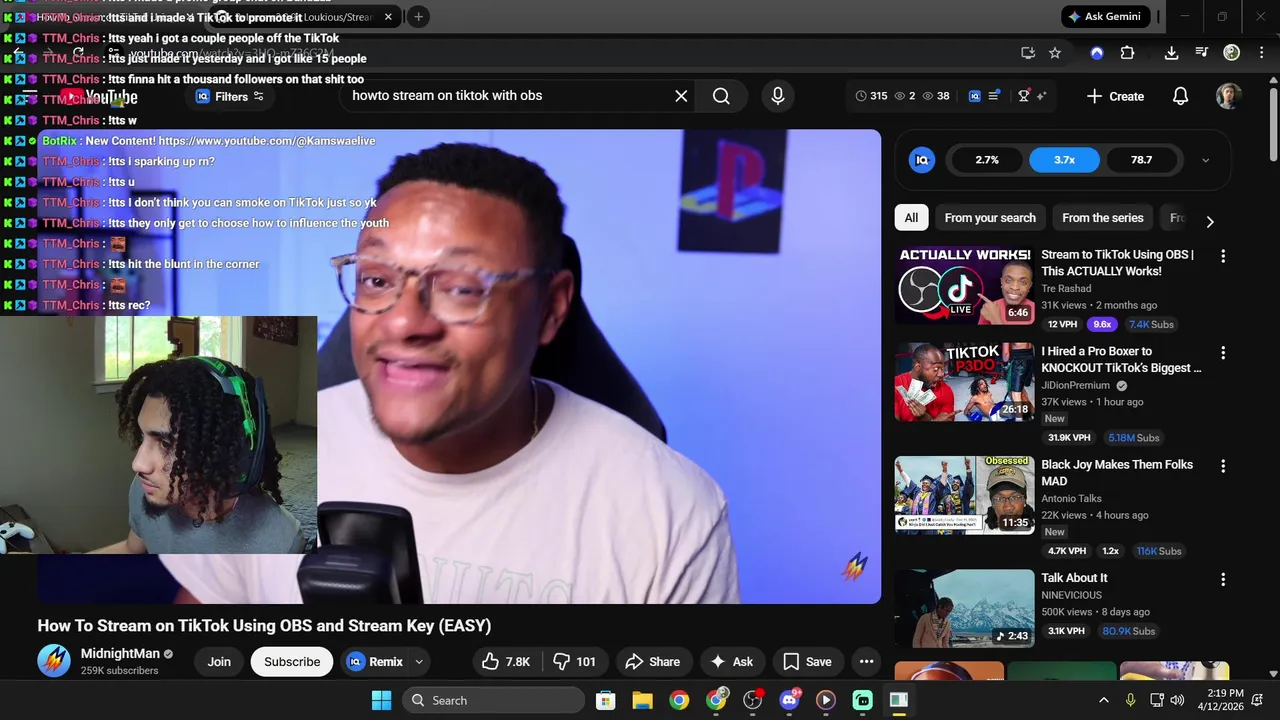Select the All filter chip

(x=911, y=218)
